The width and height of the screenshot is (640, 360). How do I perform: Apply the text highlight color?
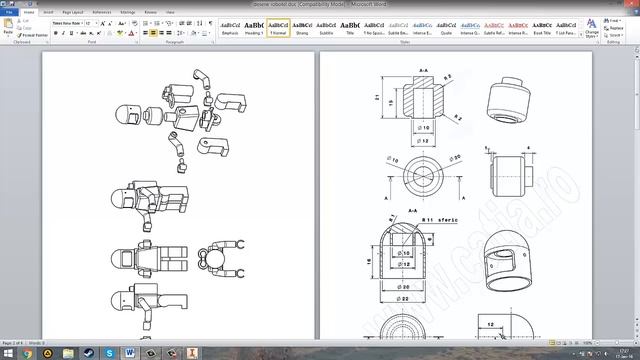click(x=119, y=33)
